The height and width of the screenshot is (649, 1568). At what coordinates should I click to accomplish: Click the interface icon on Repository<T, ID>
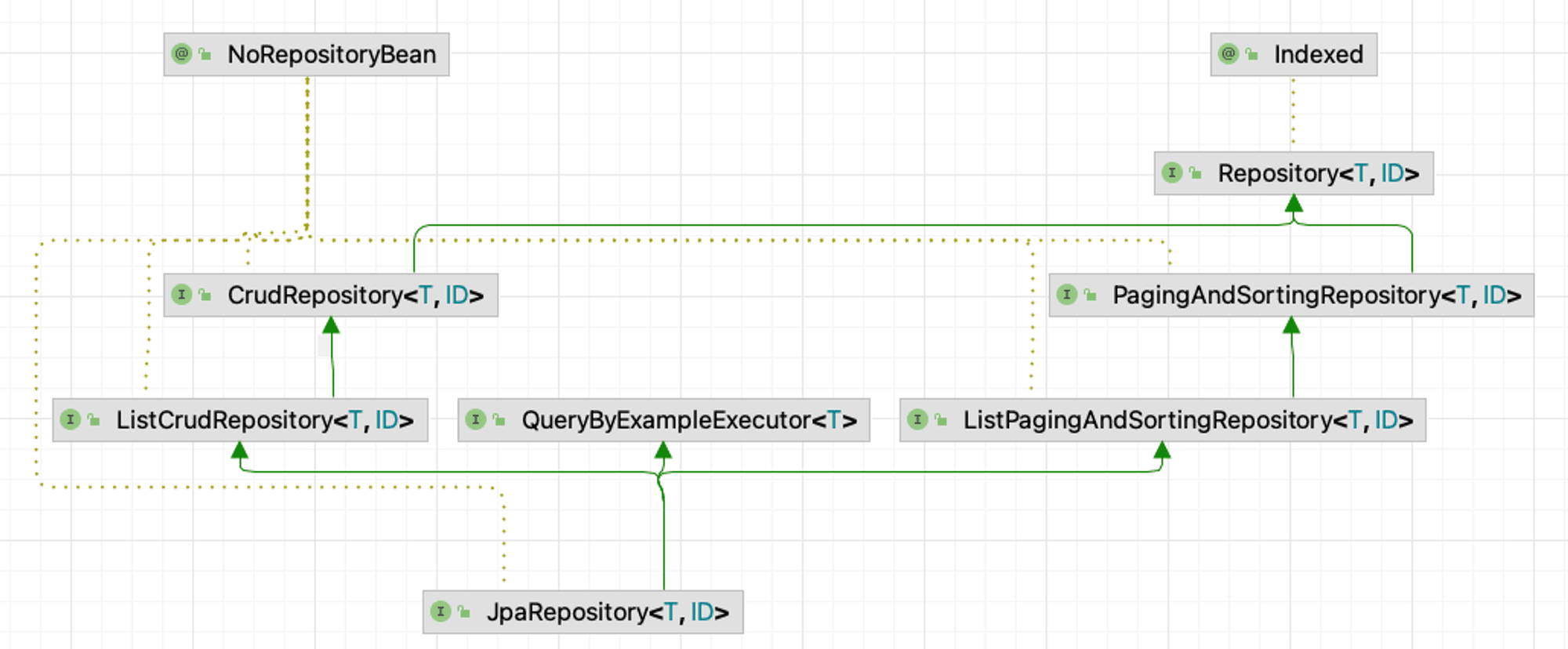[x=1172, y=172]
